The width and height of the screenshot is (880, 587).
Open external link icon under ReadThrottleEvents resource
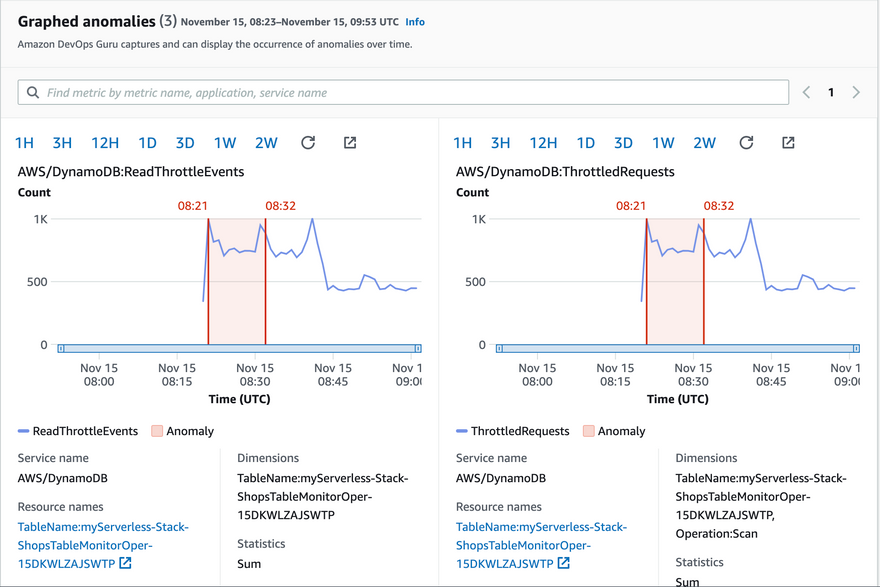pos(125,563)
